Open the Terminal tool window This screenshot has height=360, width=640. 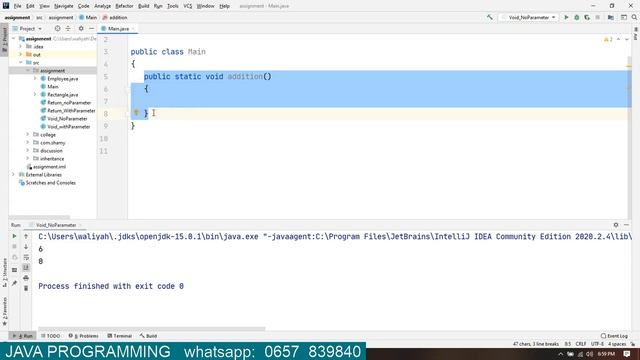point(120,336)
